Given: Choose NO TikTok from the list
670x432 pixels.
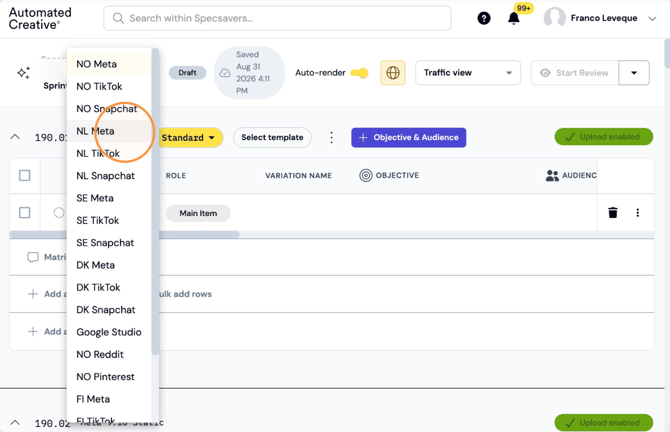Looking at the screenshot, I should [109, 86].
